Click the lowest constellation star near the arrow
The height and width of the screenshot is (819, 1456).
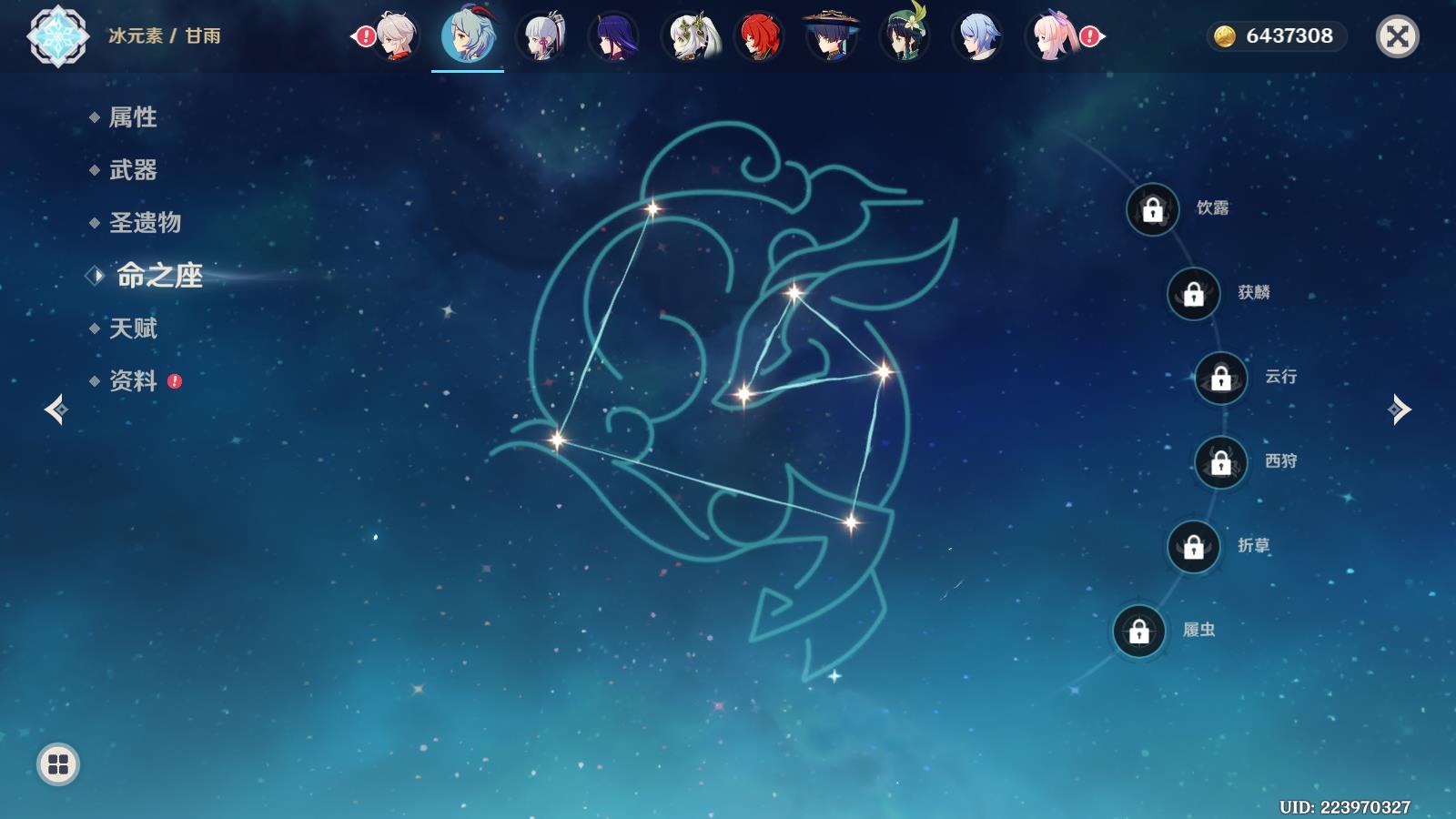click(851, 522)
